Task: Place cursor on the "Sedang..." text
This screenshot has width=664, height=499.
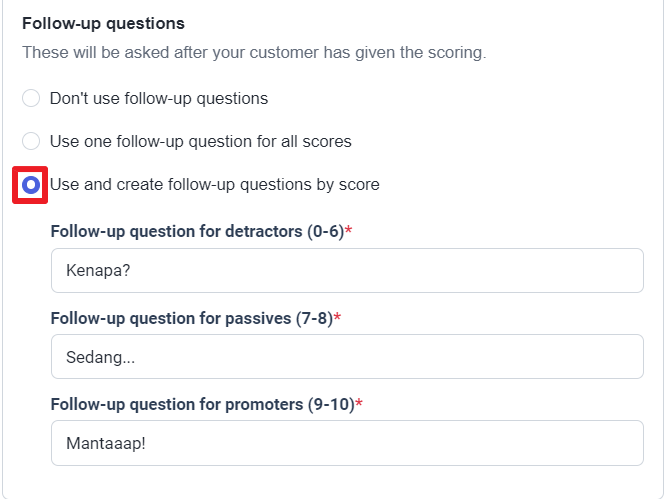Action: click(x=100, y=357)
